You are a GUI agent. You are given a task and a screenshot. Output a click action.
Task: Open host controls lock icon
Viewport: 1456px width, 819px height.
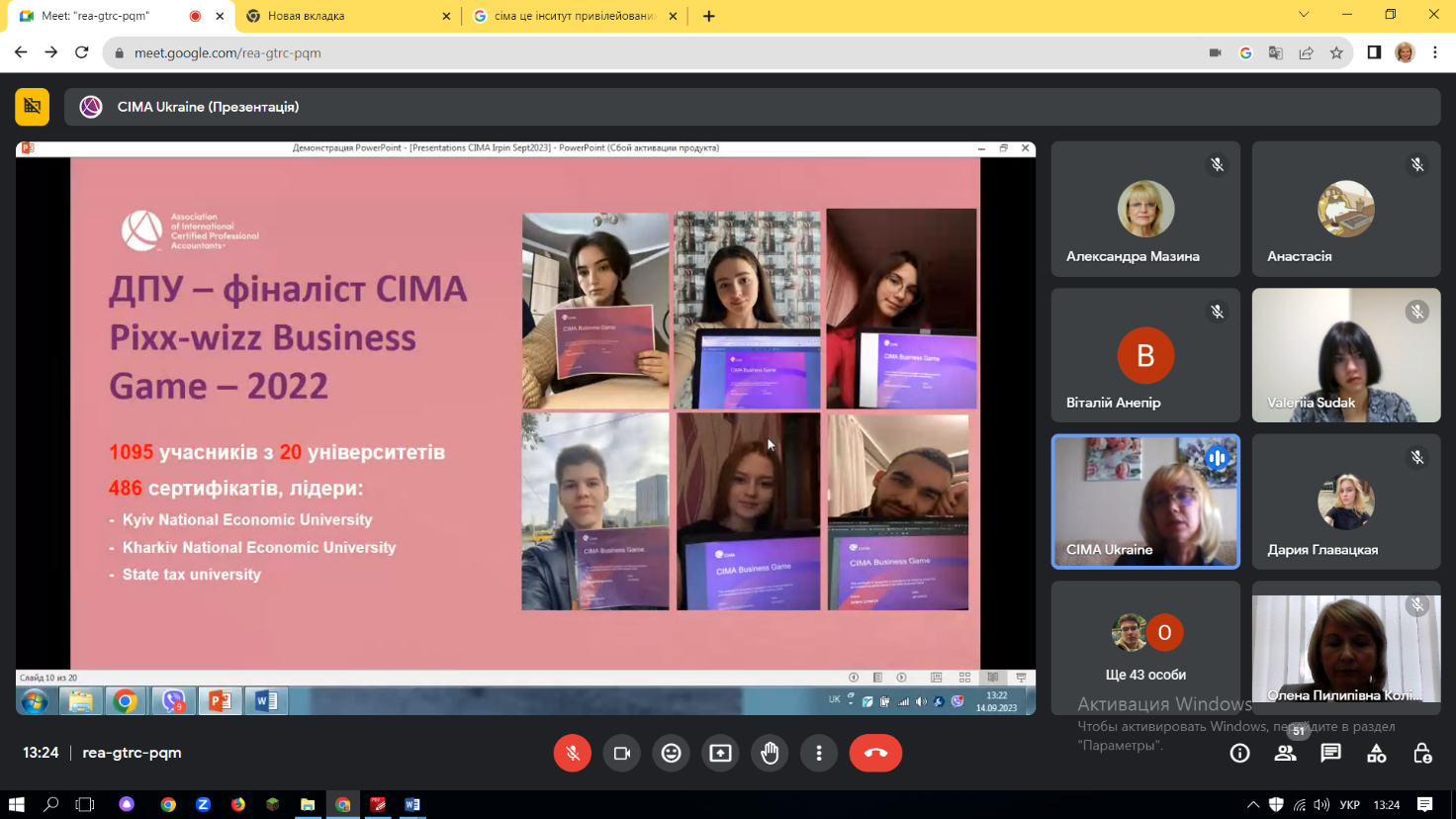click(1422, 754)
